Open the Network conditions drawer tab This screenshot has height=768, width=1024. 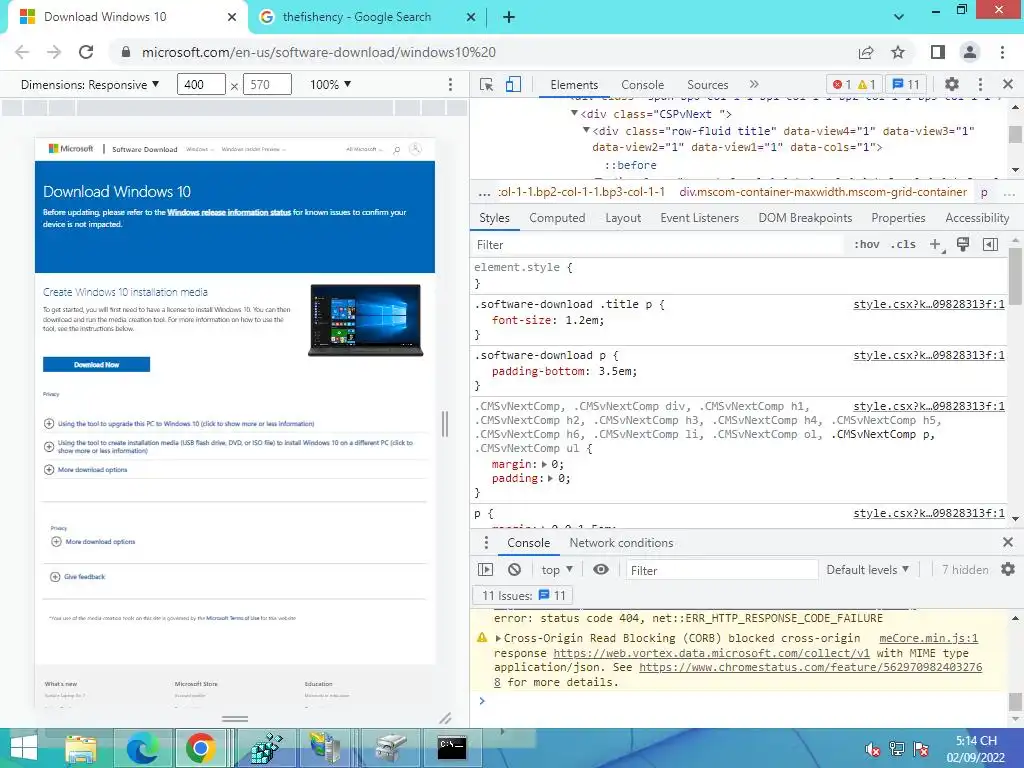[621, 543]
